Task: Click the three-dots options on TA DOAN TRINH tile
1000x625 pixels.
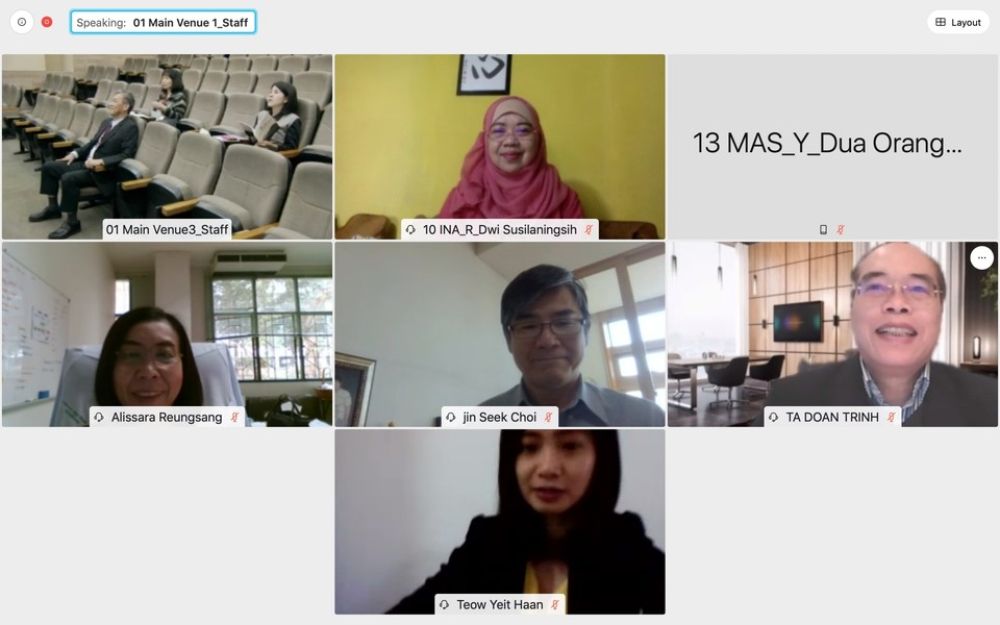Action: (x=982, y=258)
